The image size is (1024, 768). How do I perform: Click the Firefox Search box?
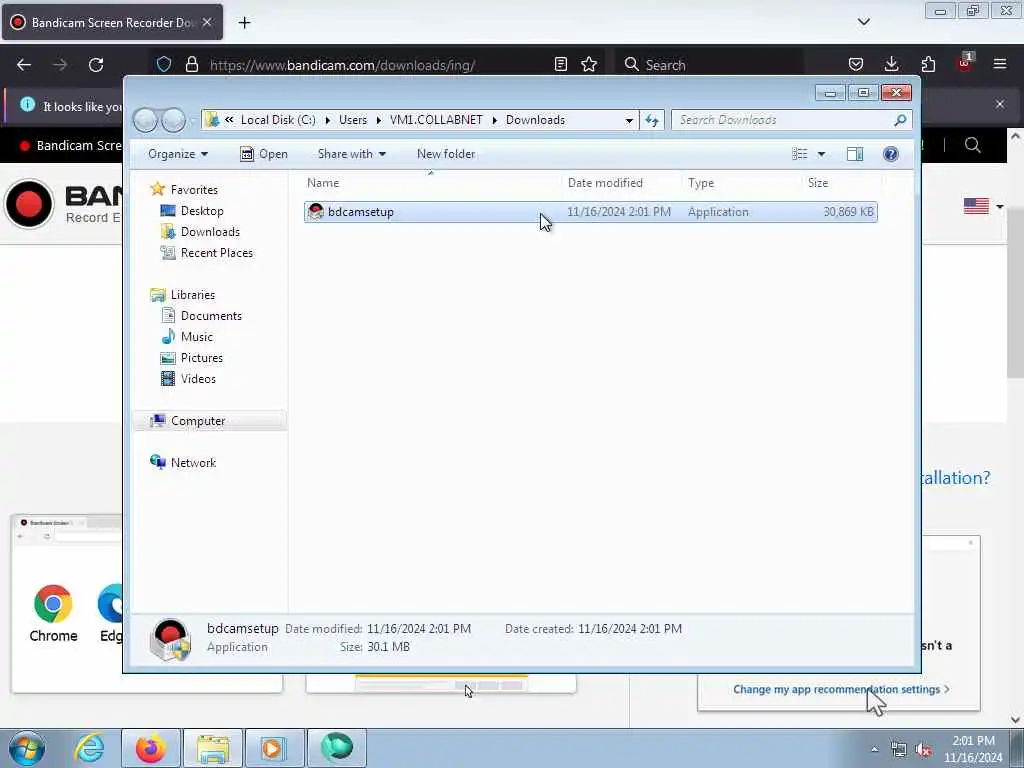[x=711, y=65]
